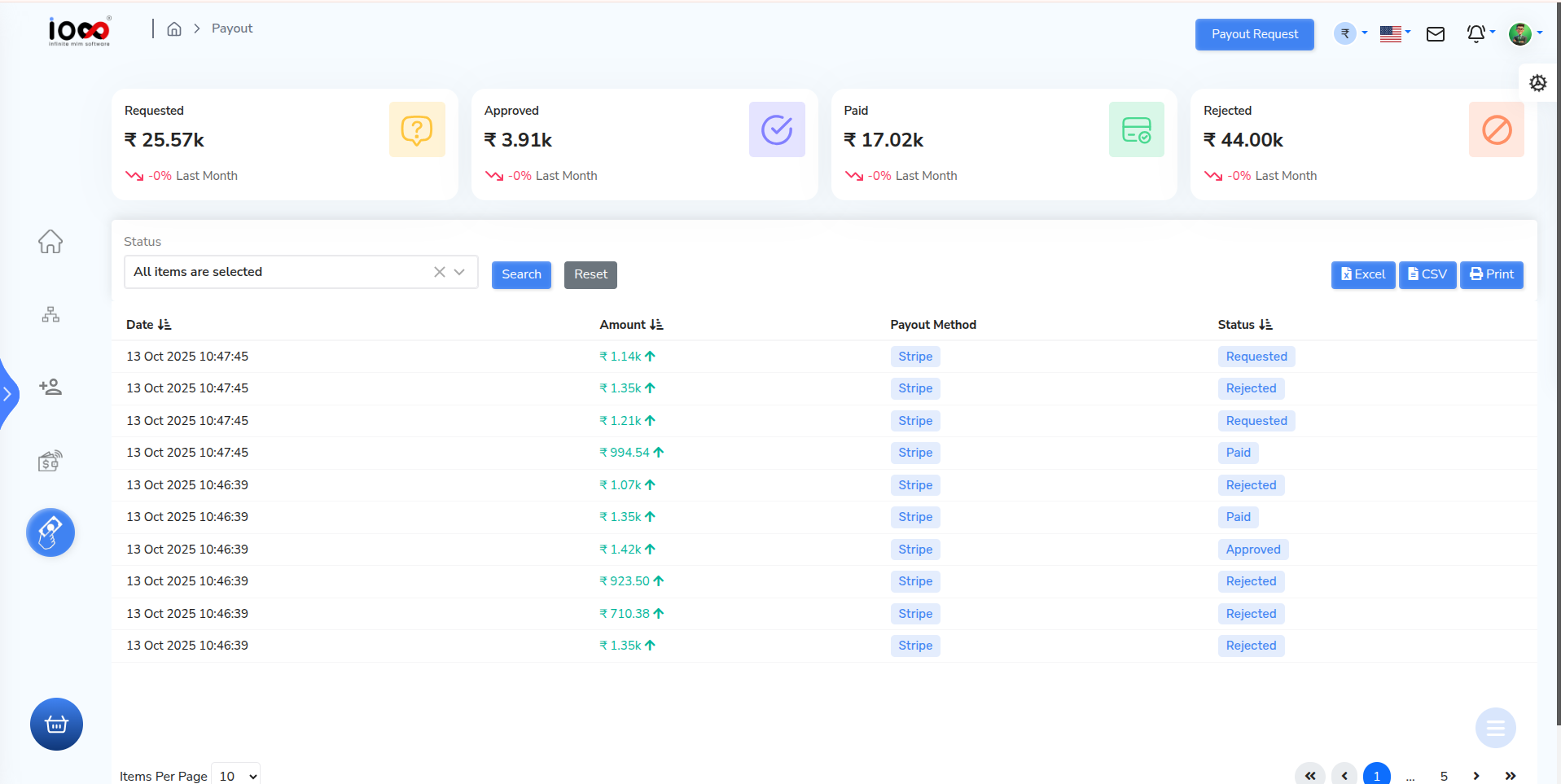Screen dimensions: 1561x784
Task: Toggle sorting on the Date column
Action: pos(165,324)
